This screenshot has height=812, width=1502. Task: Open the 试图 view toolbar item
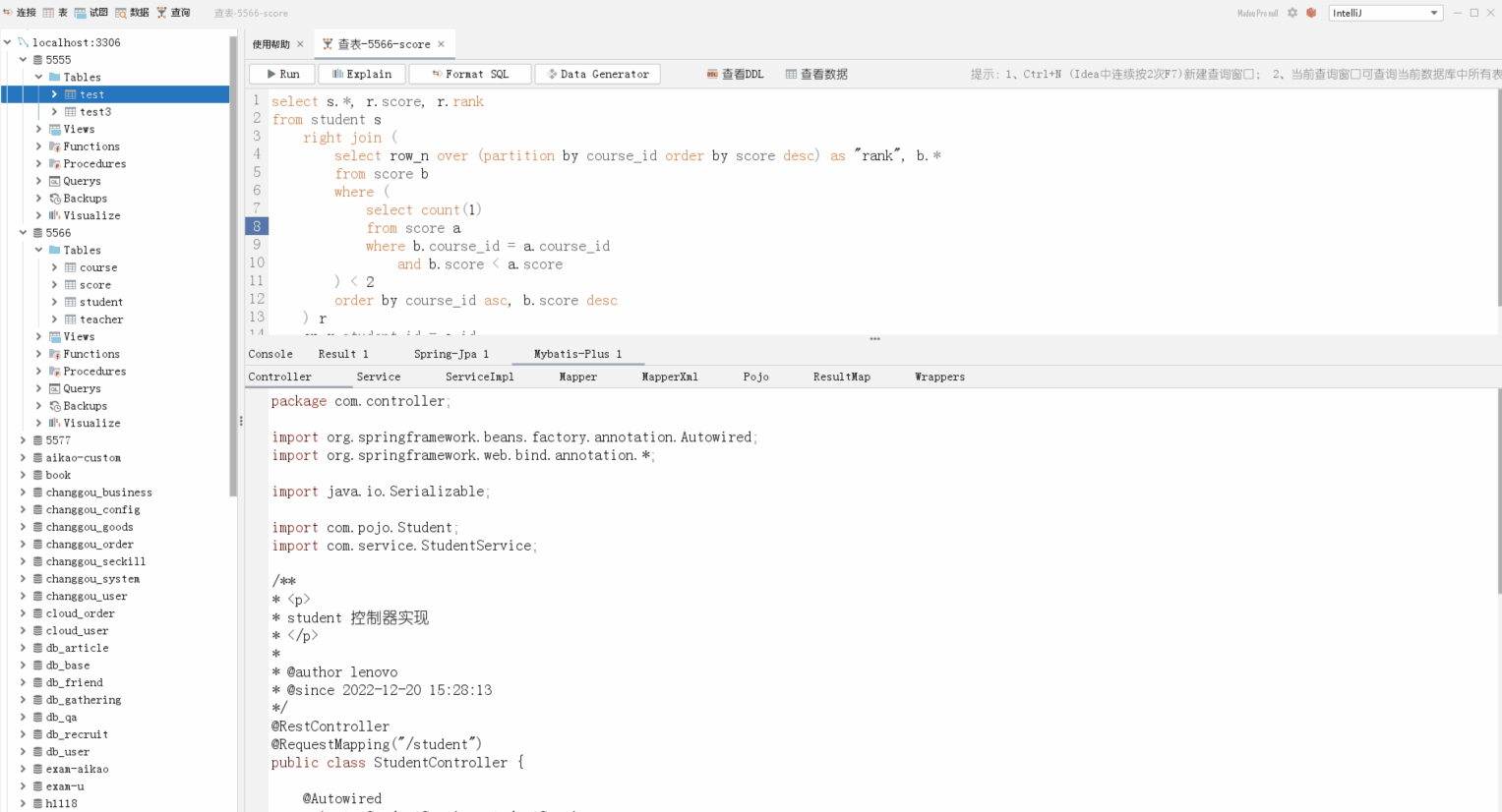[x=91, y=13]
